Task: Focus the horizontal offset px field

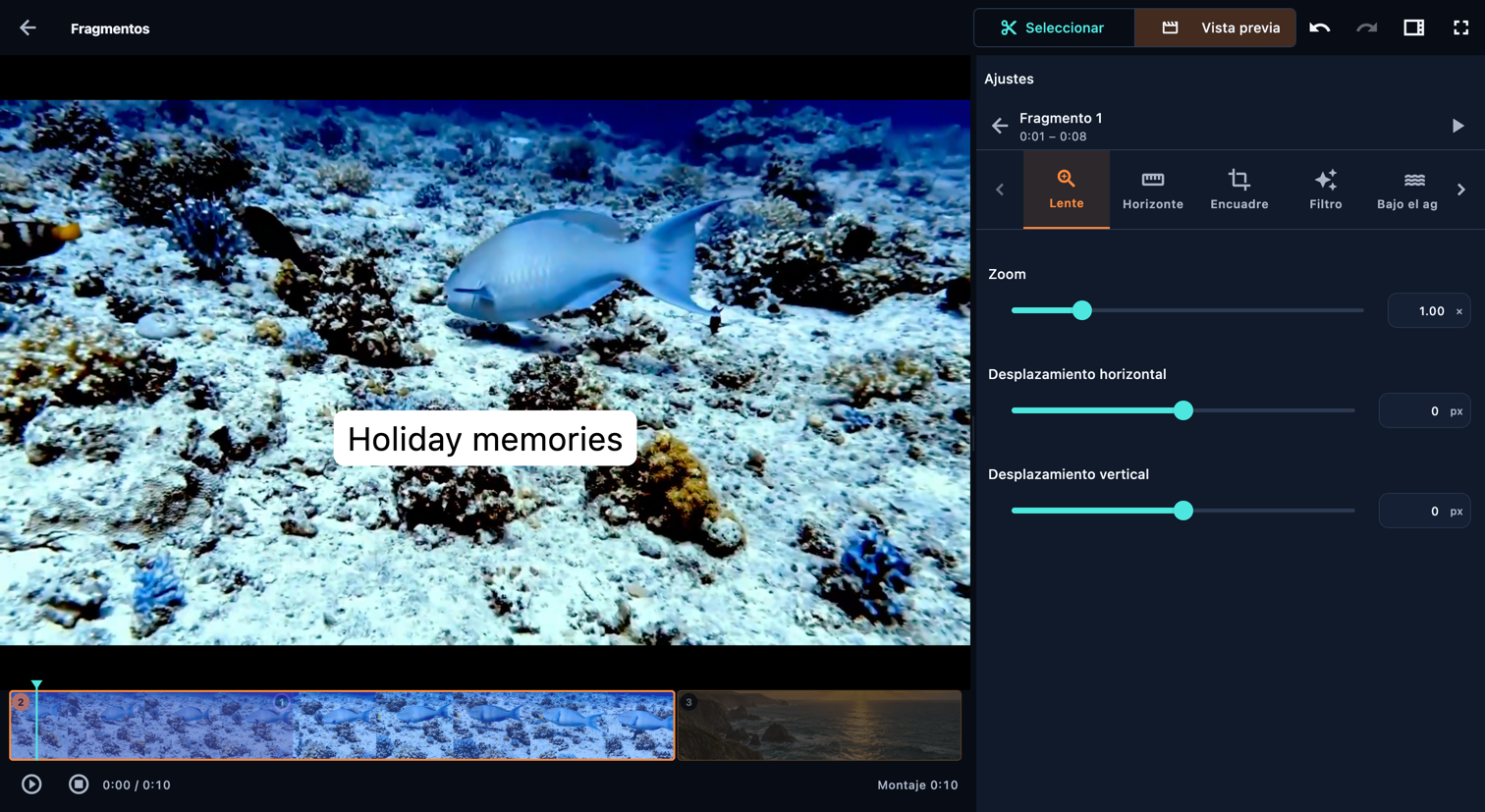Action: pyautogui.click(x=1425, y=411)
